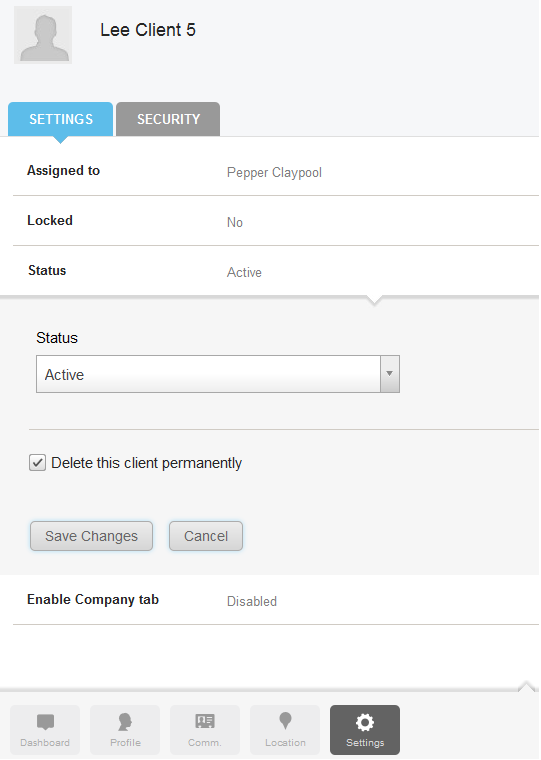Click the Cancel button
Viewport: 541px width, 760px height.
click(x=206, y=536)
